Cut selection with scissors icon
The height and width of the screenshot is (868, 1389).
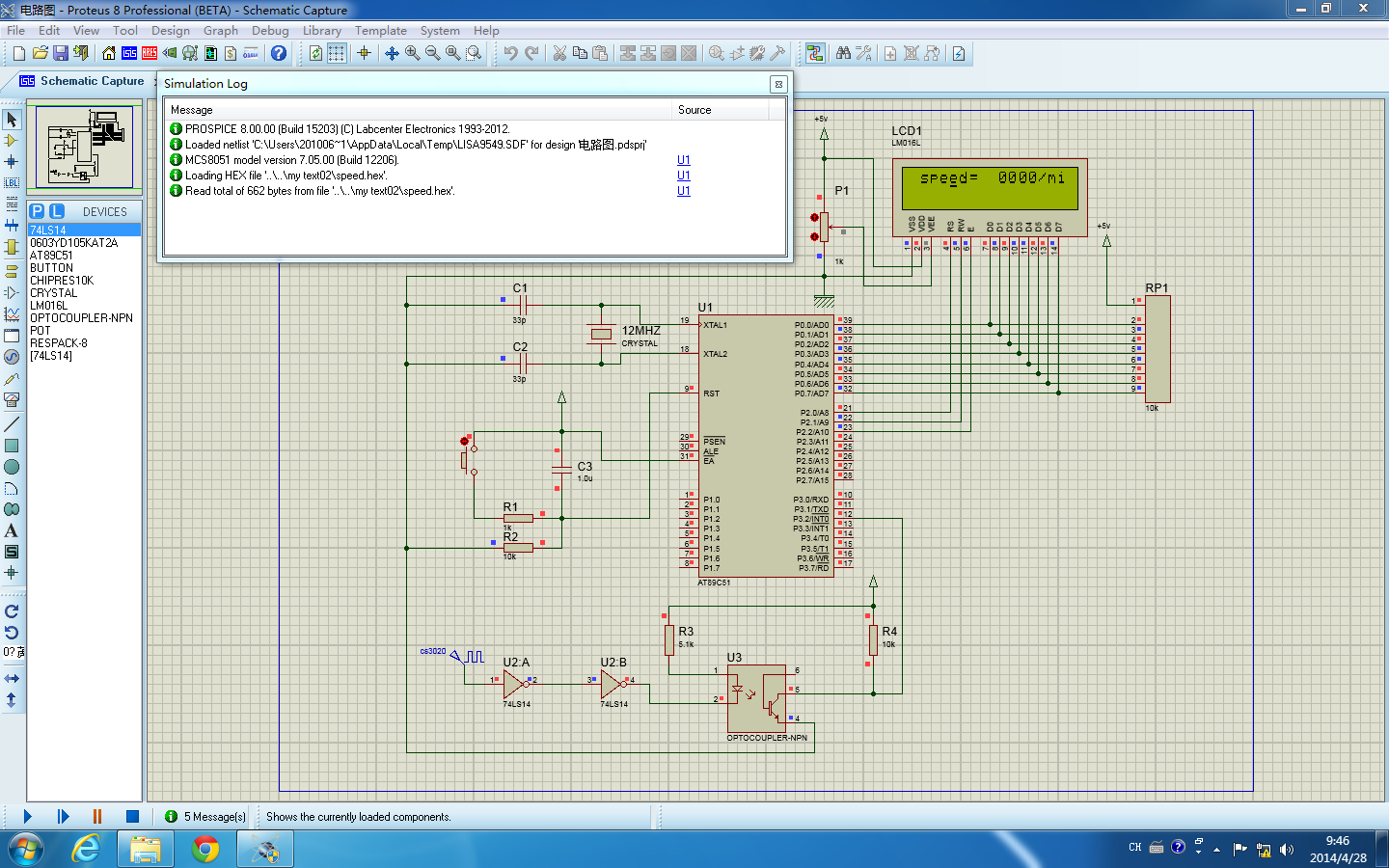click(x=559, y=53)
